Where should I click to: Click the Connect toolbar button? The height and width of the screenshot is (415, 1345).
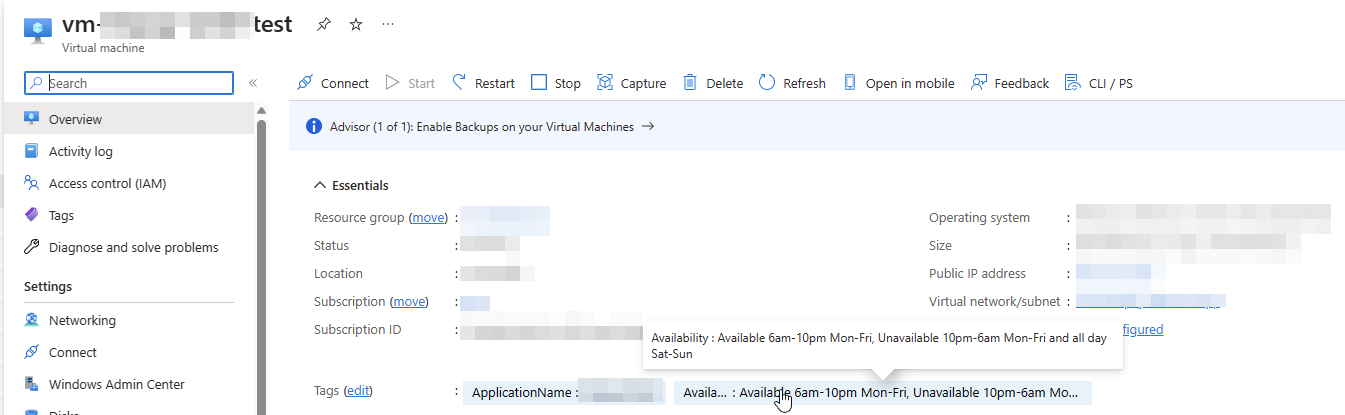click(333, 83)
